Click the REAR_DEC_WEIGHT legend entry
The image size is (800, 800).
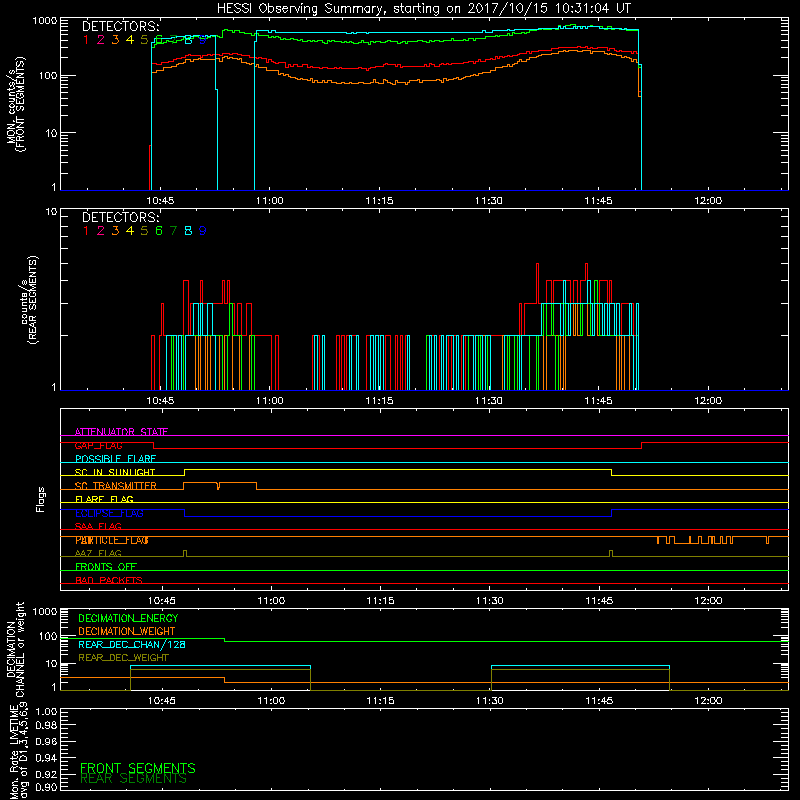123,658
